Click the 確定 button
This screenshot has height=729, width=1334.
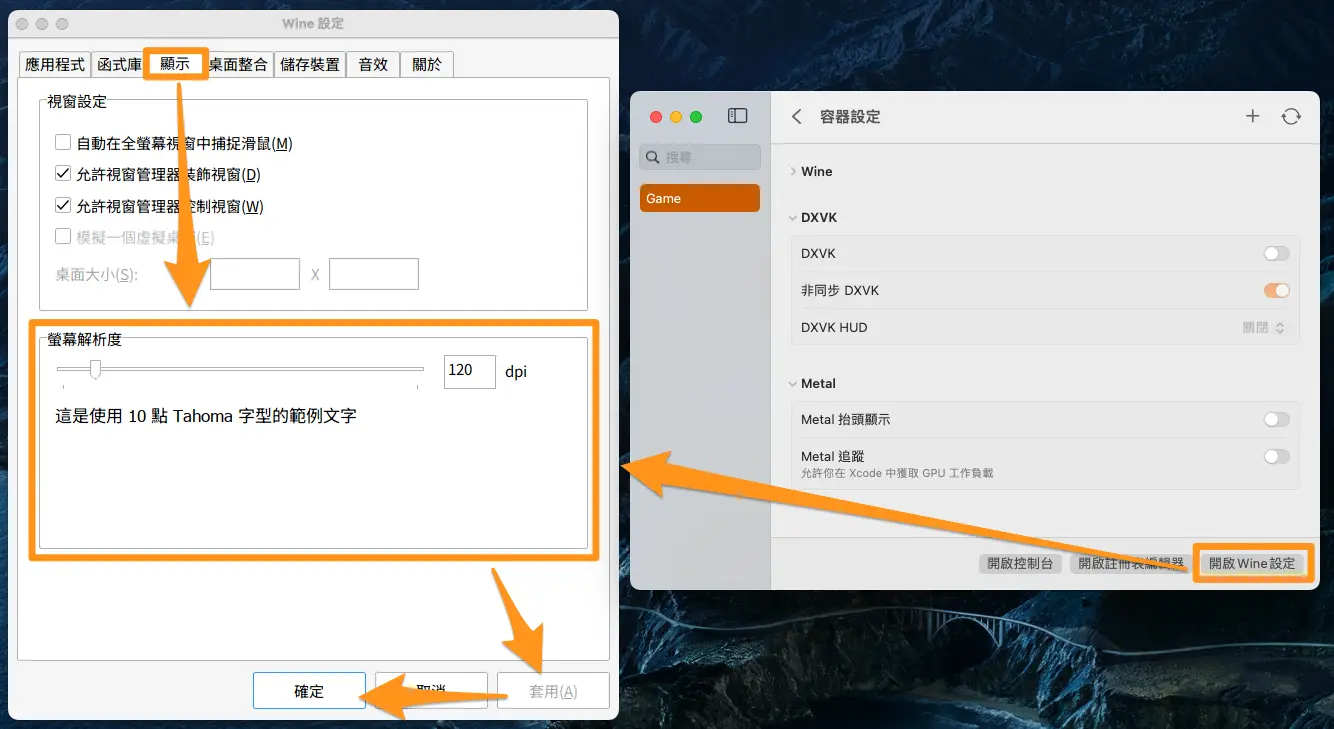click(309, 691)
